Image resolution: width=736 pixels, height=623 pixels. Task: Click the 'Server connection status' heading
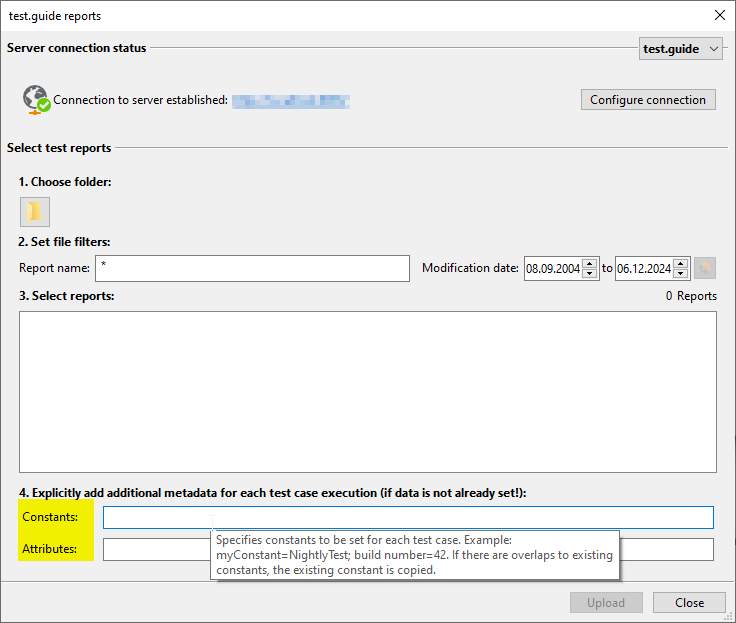coord(77,48)
